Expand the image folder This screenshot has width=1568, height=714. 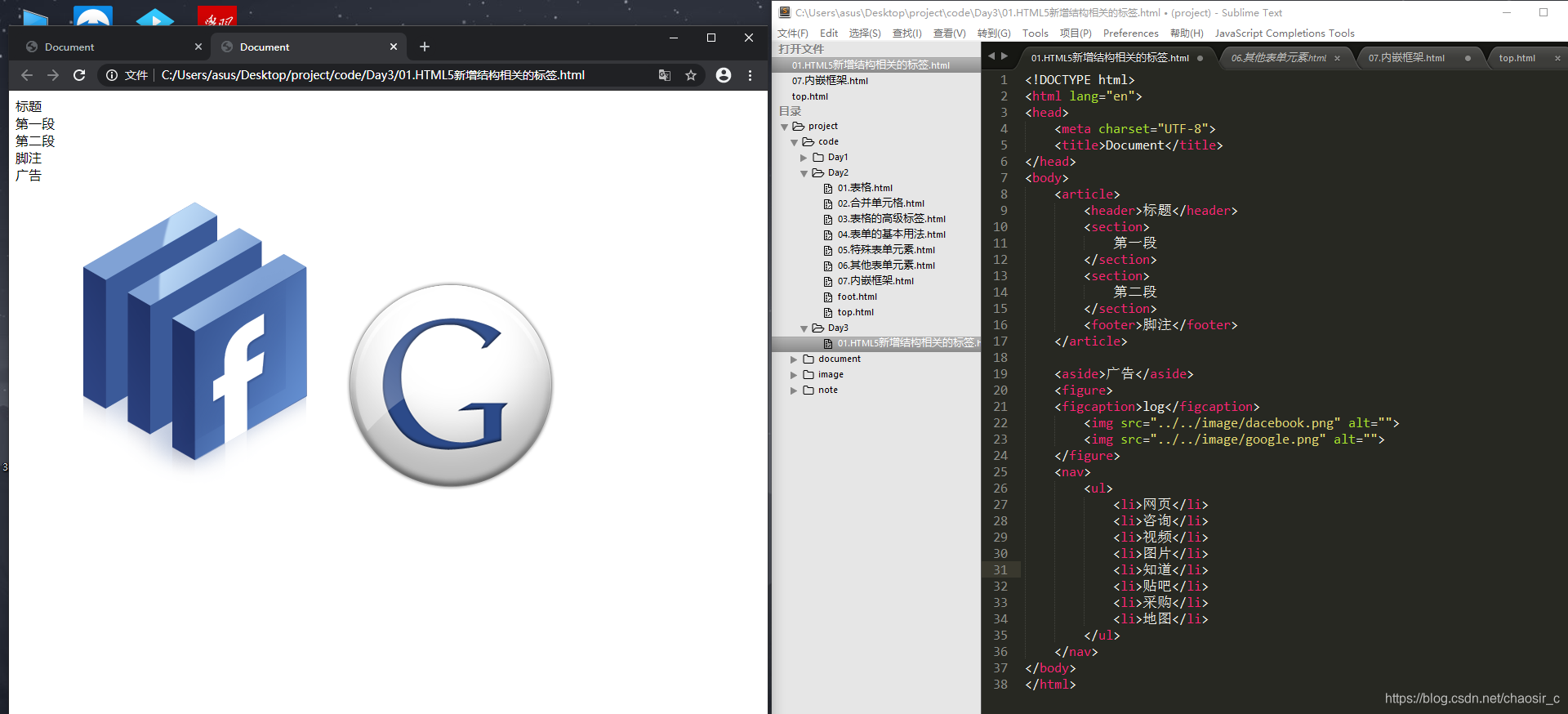click(x=794, y=375)
